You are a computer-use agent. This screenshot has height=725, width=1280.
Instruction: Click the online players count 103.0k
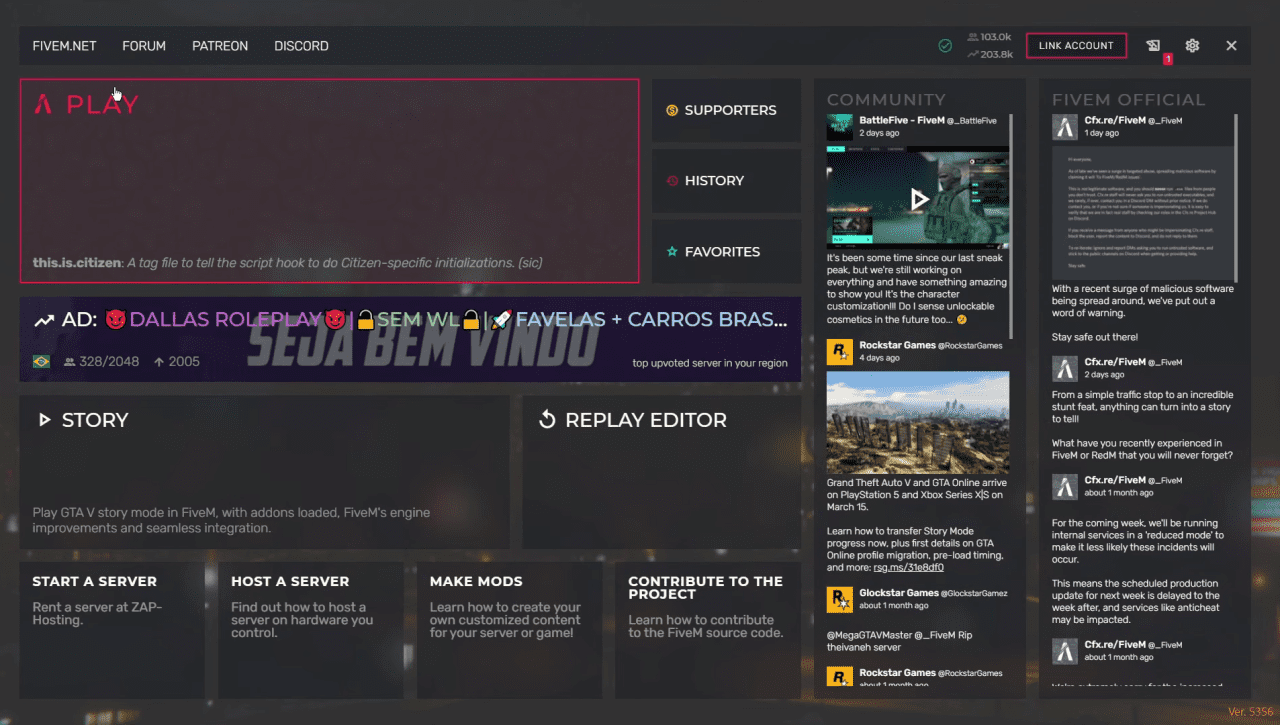pyautogui.click(x=989, y=37)
